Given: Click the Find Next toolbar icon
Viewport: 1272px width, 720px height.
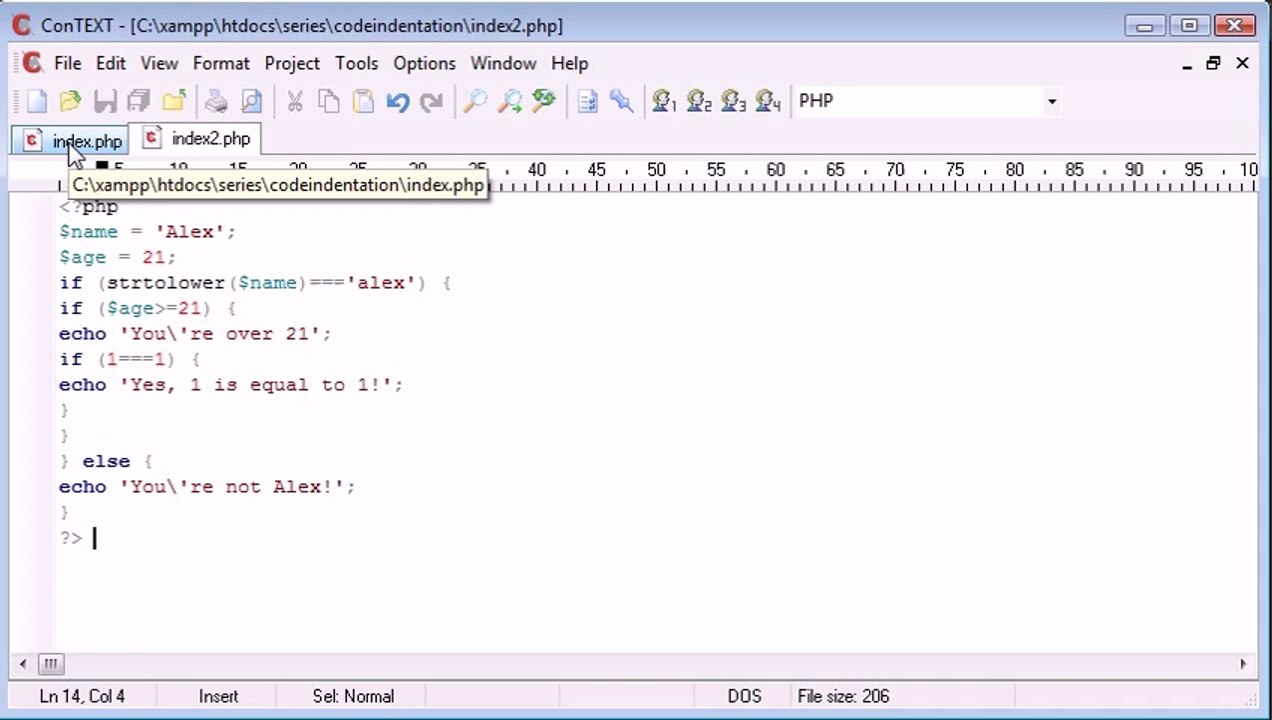Looking at the screenshot, I should click(510, 101).
